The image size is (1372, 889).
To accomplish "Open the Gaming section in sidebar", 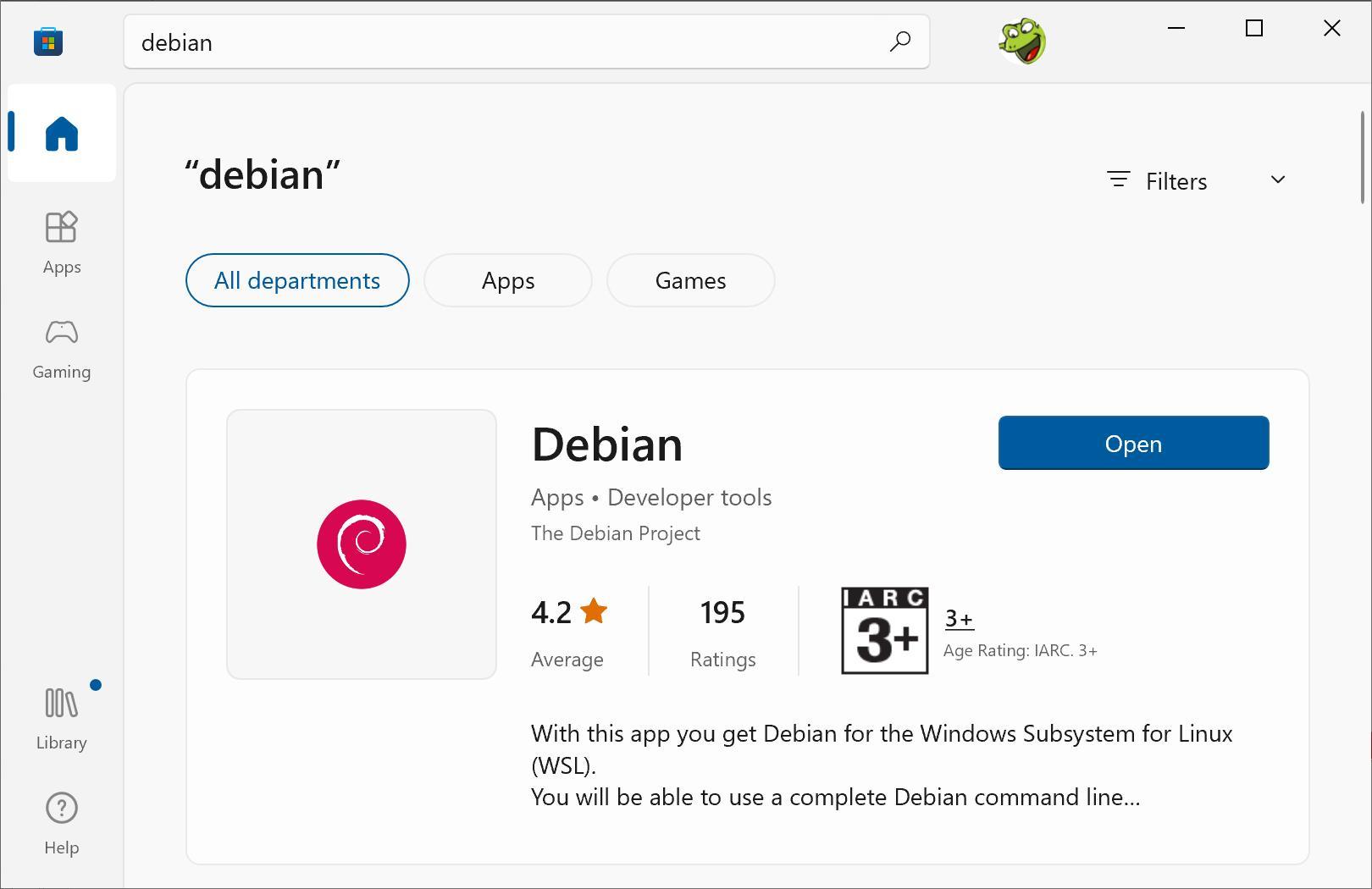I will (62, 349).
